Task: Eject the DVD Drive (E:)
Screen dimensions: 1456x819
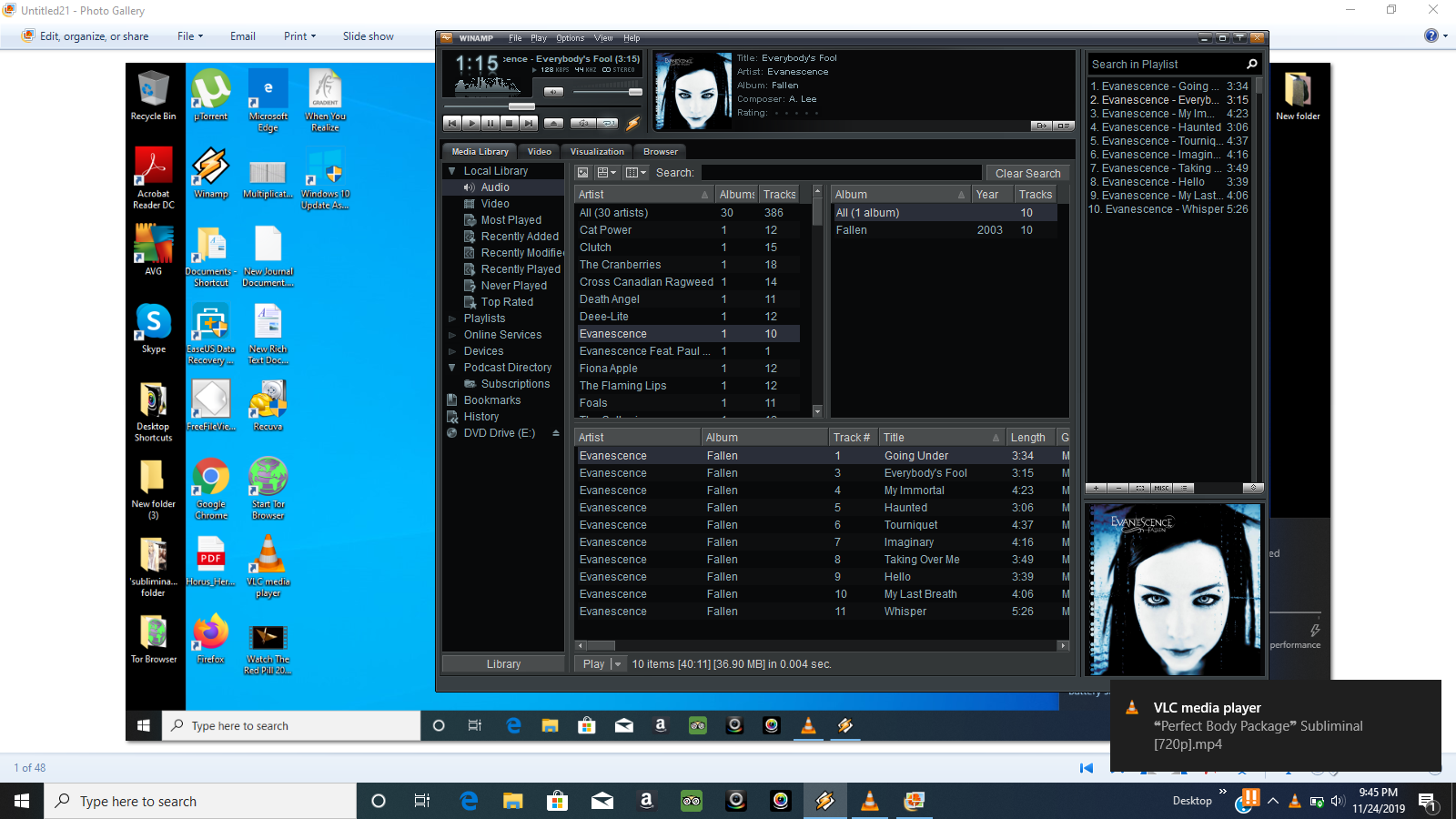Action: tap(556, 433)
